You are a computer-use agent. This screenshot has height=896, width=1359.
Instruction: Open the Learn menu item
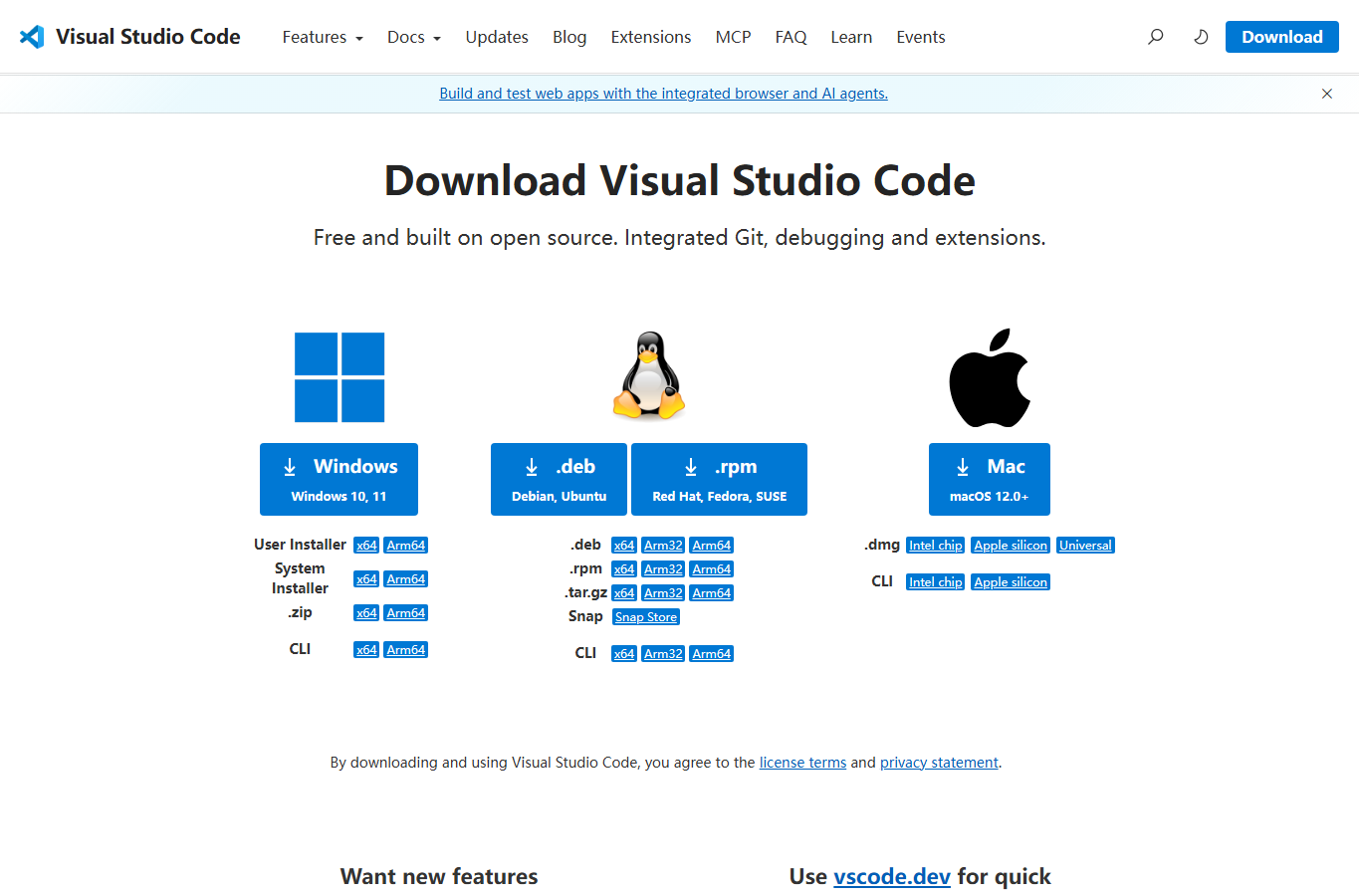(x=851, y=37)
